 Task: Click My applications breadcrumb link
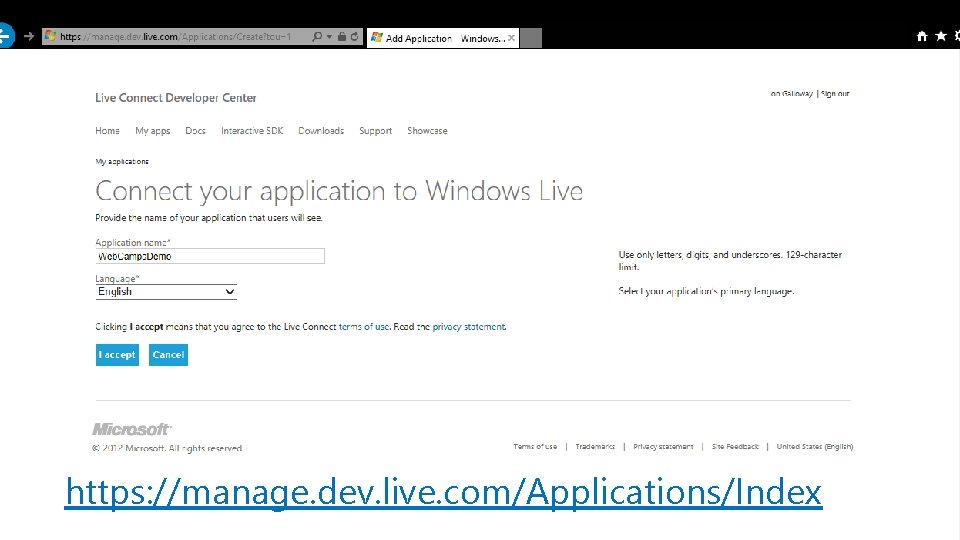tap(122, 162)
